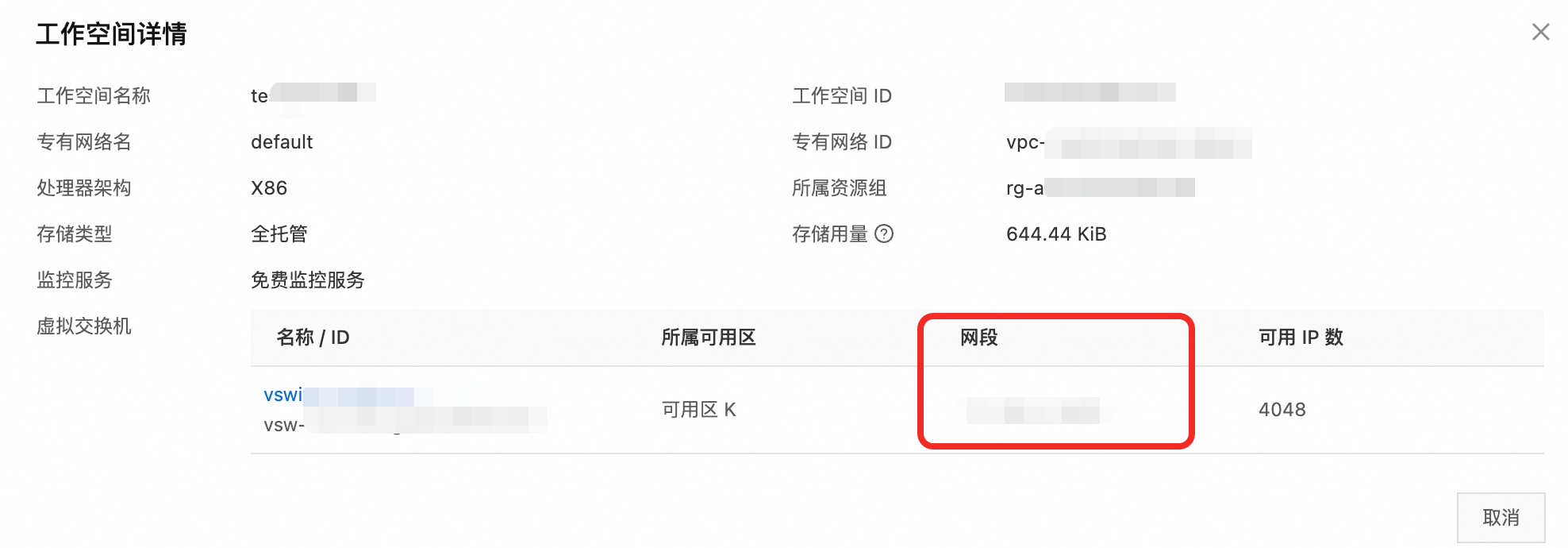Click the 网段 column header
This screenshot has width=1568, height=548.
978,338
